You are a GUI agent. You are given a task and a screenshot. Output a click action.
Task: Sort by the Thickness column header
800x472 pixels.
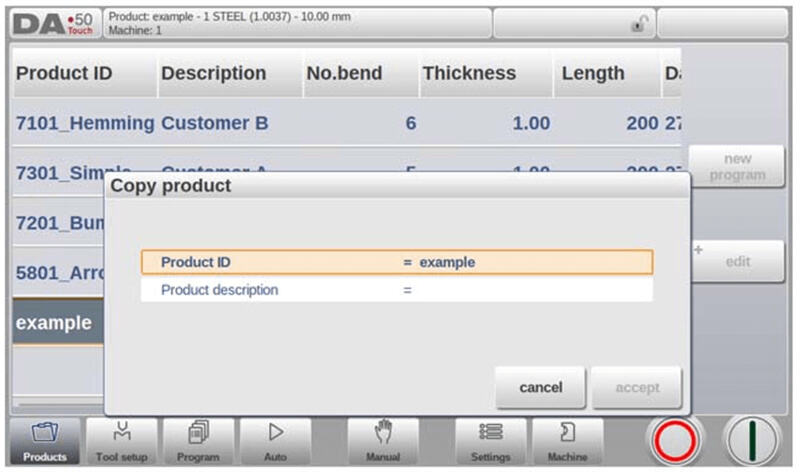click(x=469, y=73)
